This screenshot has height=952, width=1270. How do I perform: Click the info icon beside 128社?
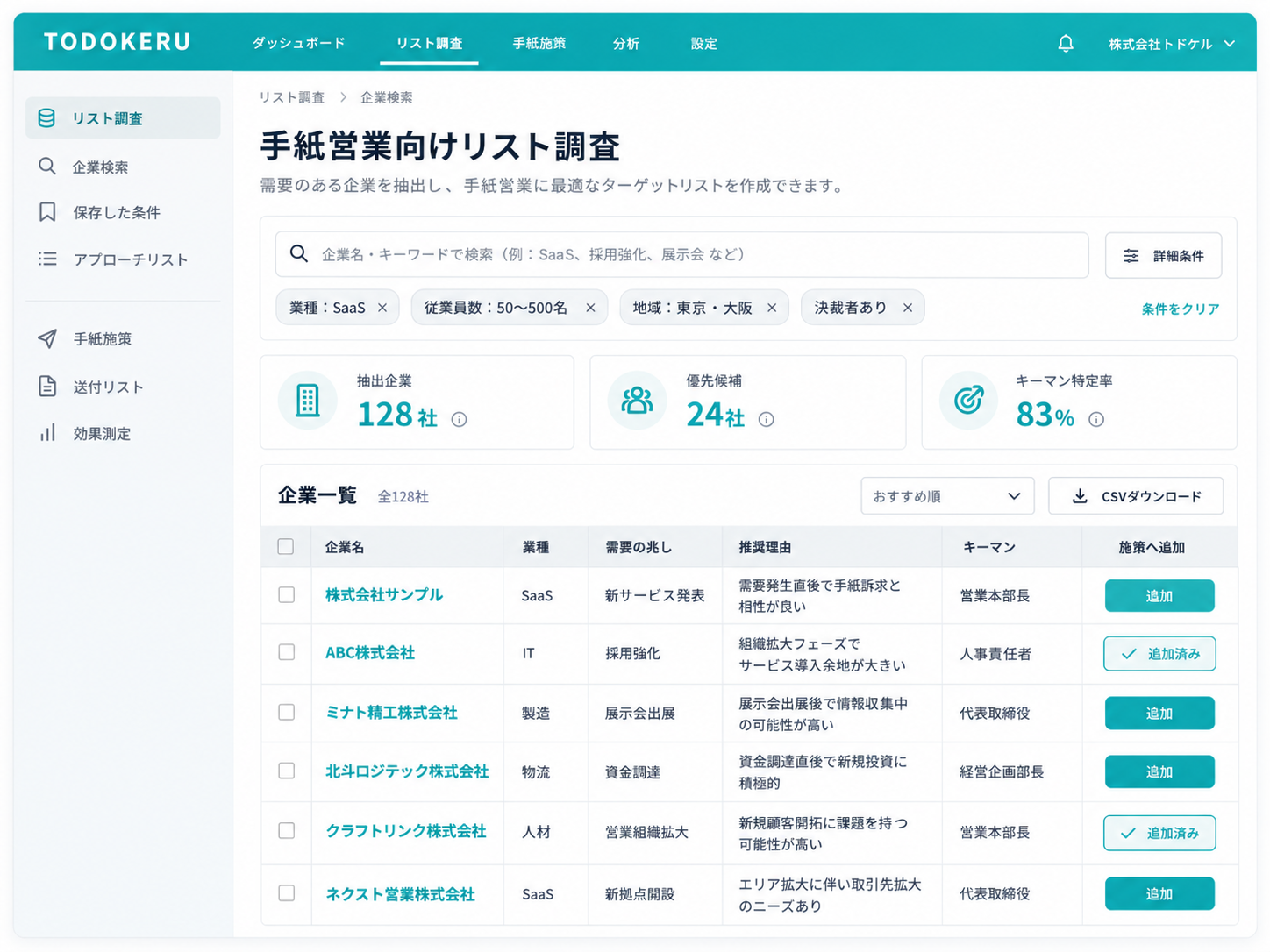coord(459,420)
